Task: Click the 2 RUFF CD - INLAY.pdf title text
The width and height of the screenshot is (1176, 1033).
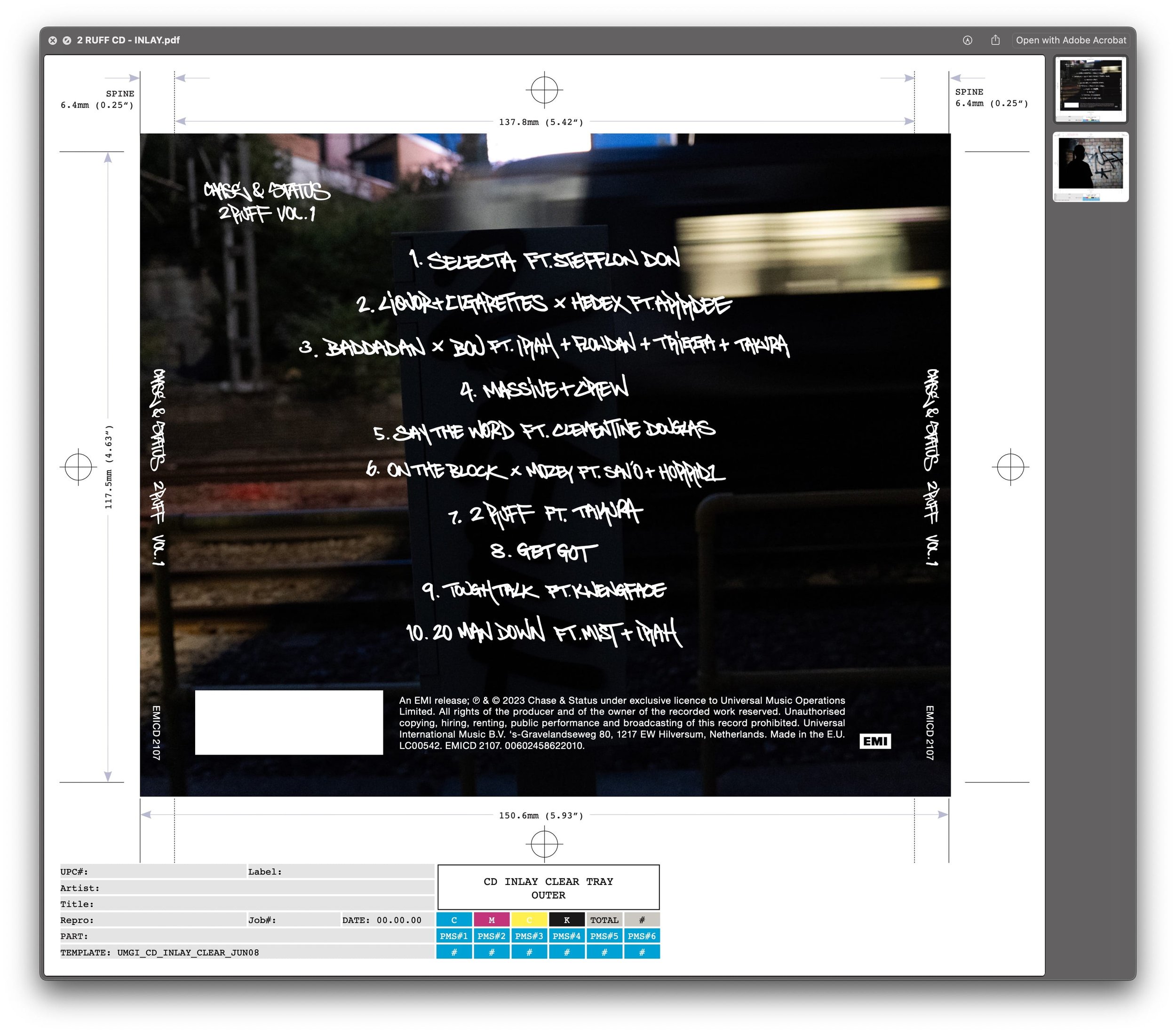Action: [x=128, y=40]
